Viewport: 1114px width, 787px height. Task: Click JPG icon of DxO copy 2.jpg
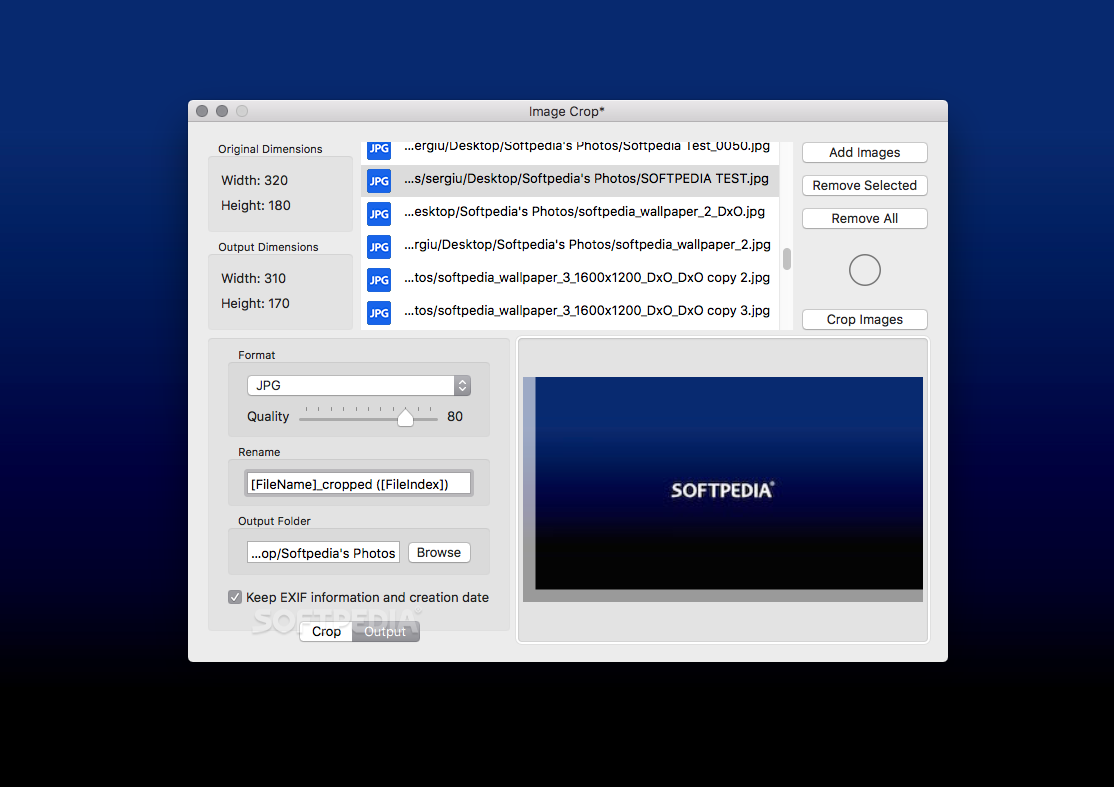(x=379, y=280)
